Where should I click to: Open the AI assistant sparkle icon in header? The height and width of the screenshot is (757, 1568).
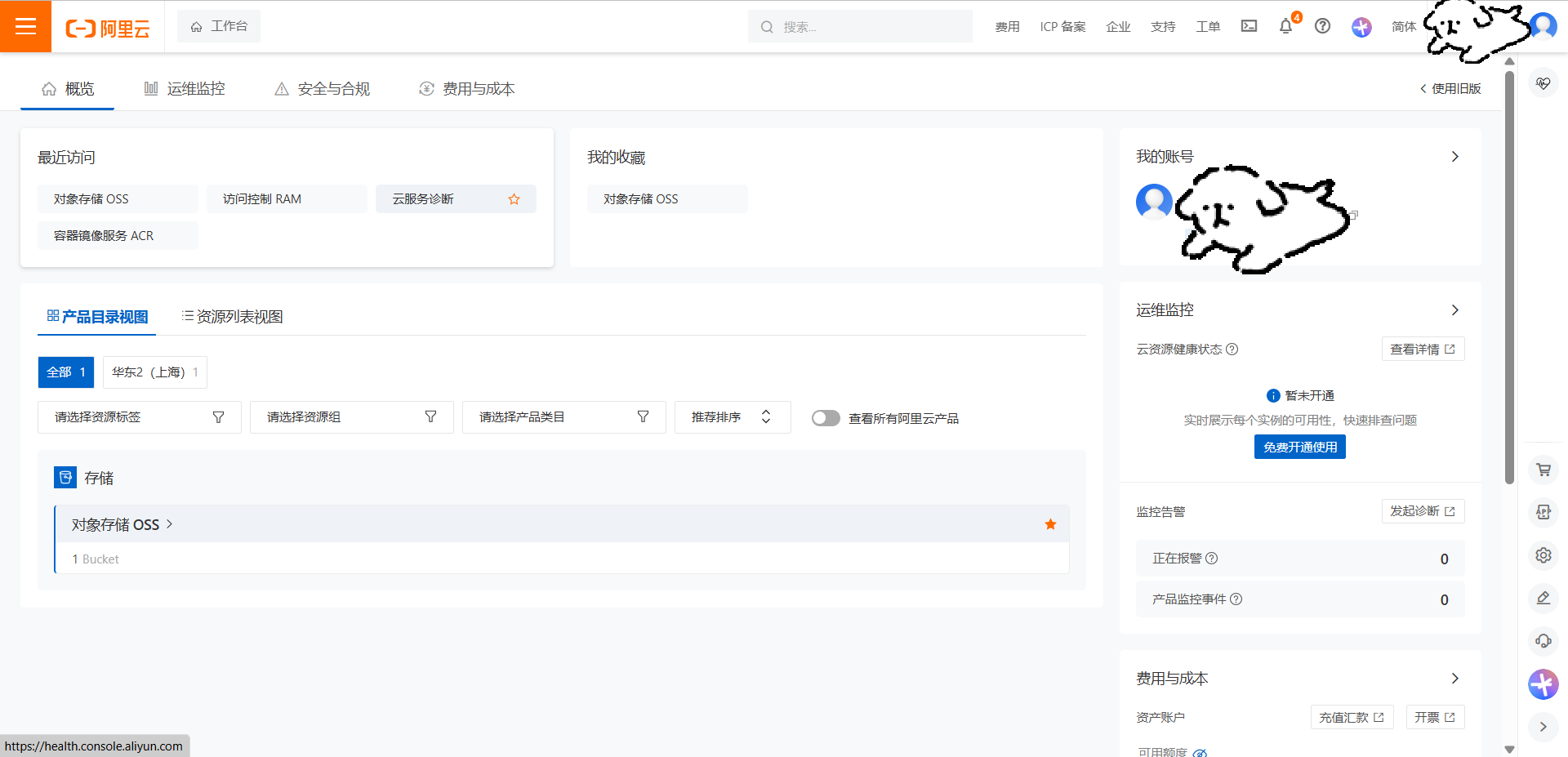click(1361, 27)
